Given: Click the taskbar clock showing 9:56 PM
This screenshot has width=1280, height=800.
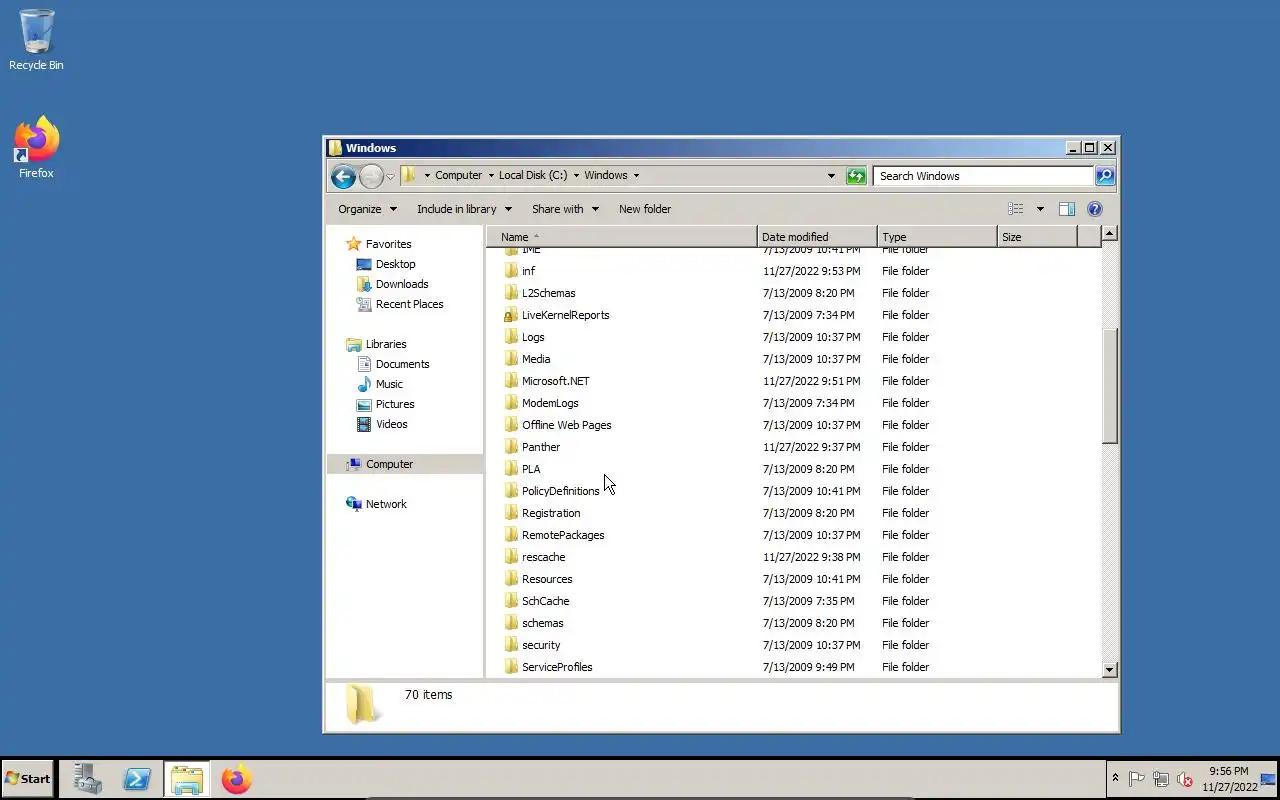Looking at the screenshot, I should pyautogui.click(x=1229, y=779).
